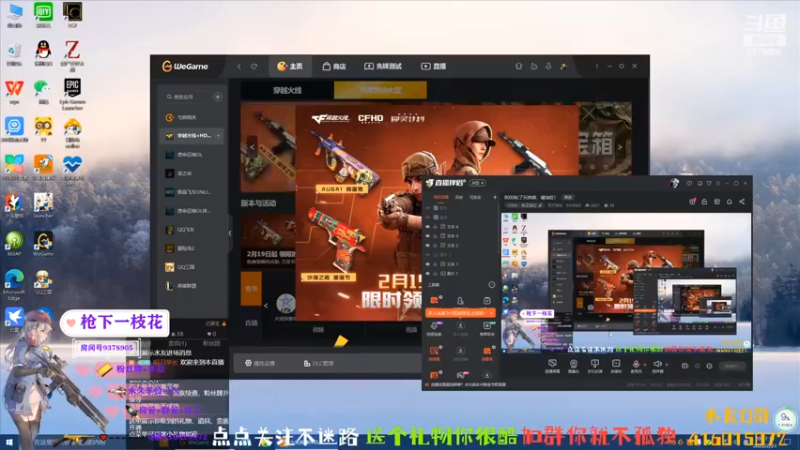Open the Microsoft Edge desktop shortcut
Screen dimensions: 800x450
14,285
